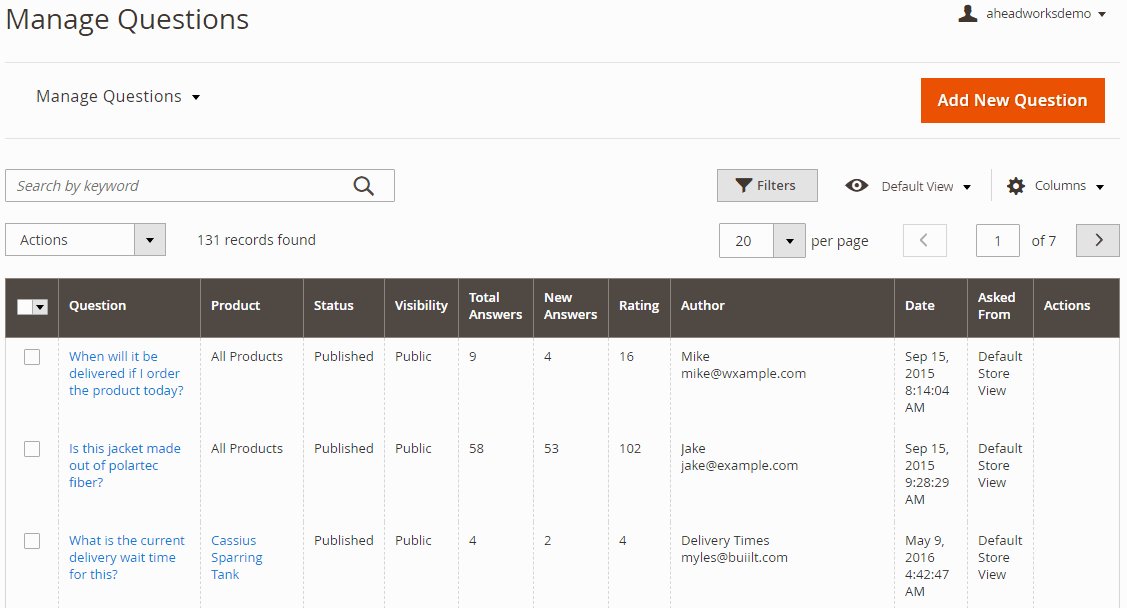Open the select-all header checkbox dropdown
This screenshot has width=1127, height=608.
point(41,307)
